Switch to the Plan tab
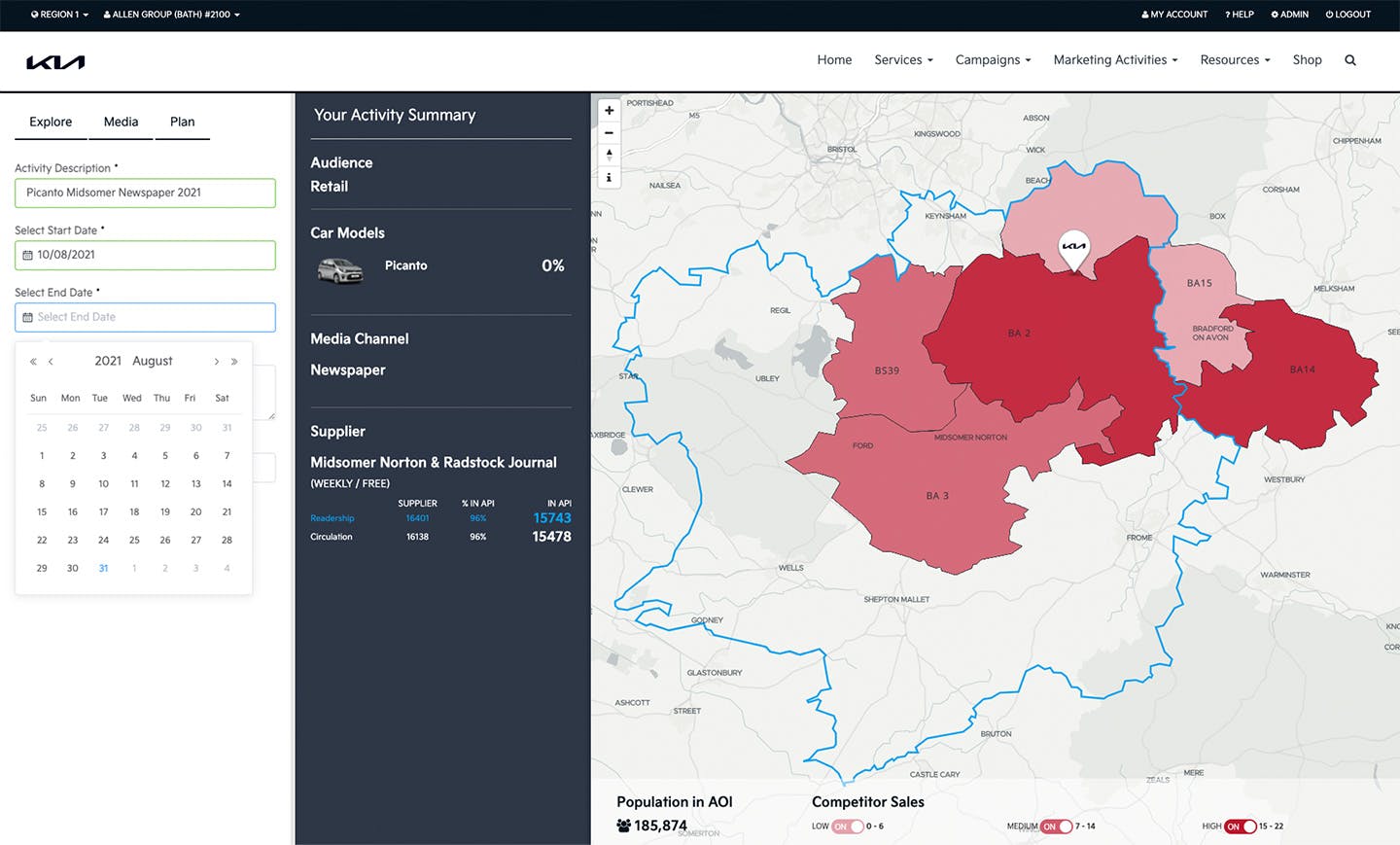Screen dimensions: 1400x845 [182, 122]
